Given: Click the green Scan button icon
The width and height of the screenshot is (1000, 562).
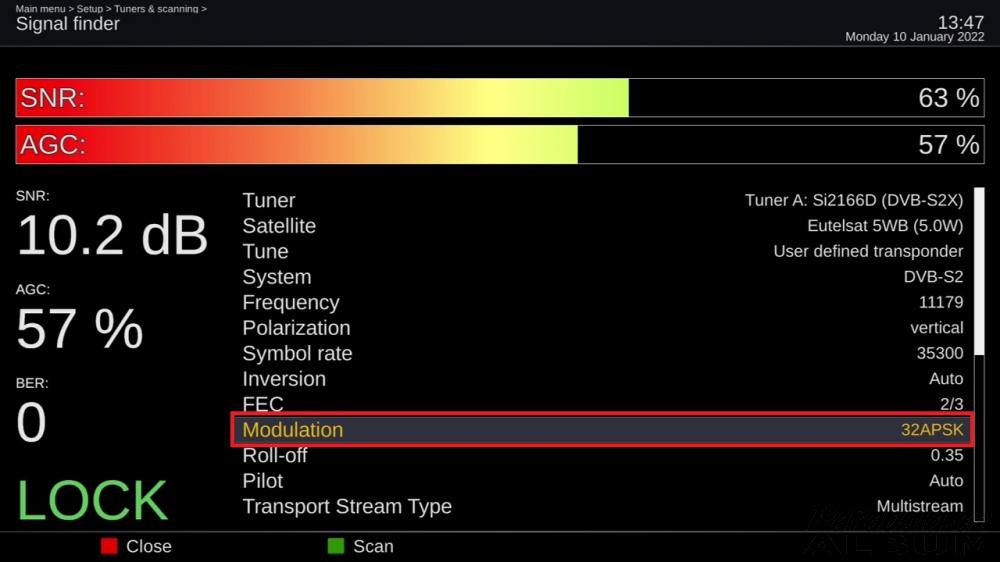Looking at the screenshot, I should 335,546.
